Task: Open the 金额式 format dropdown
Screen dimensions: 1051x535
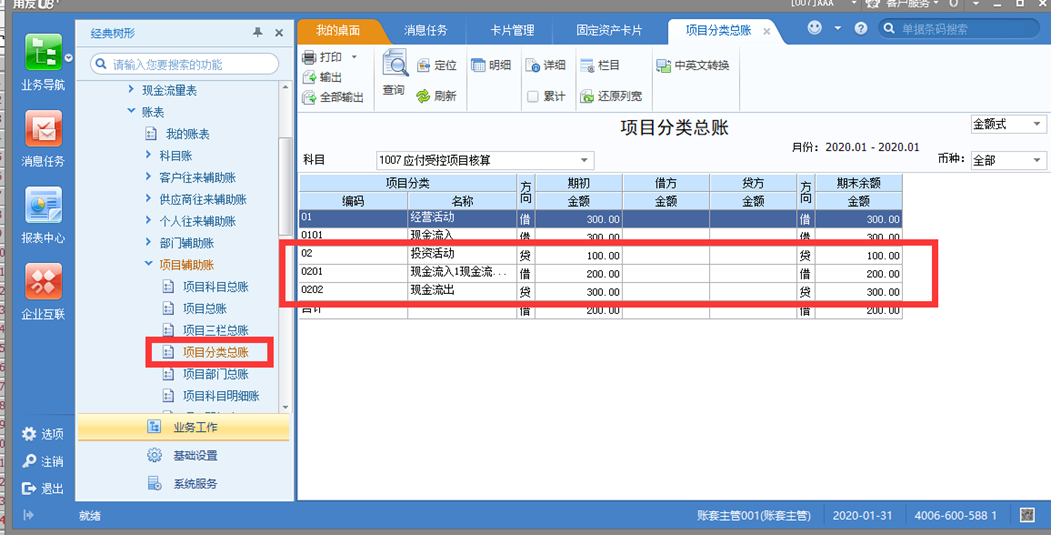Action: pyautogui.click(x=1037, y=124)
